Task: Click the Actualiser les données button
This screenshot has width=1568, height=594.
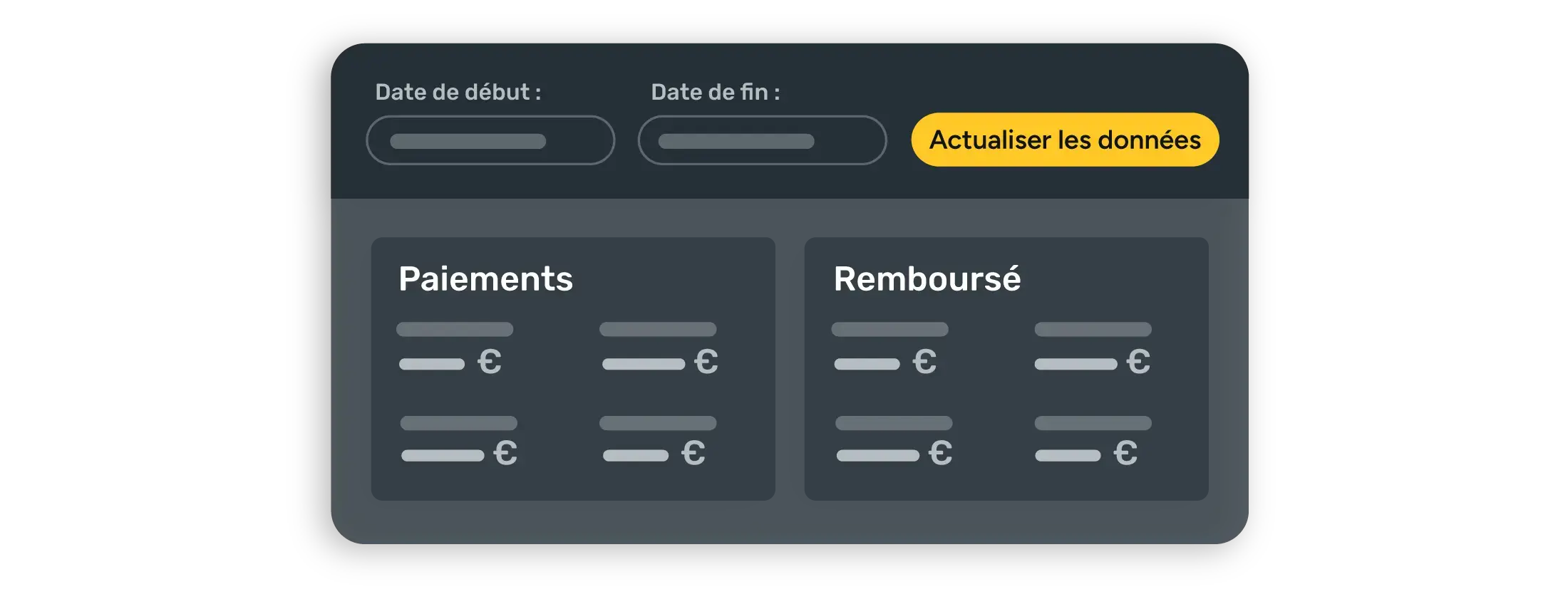Action: (1065, 140)
